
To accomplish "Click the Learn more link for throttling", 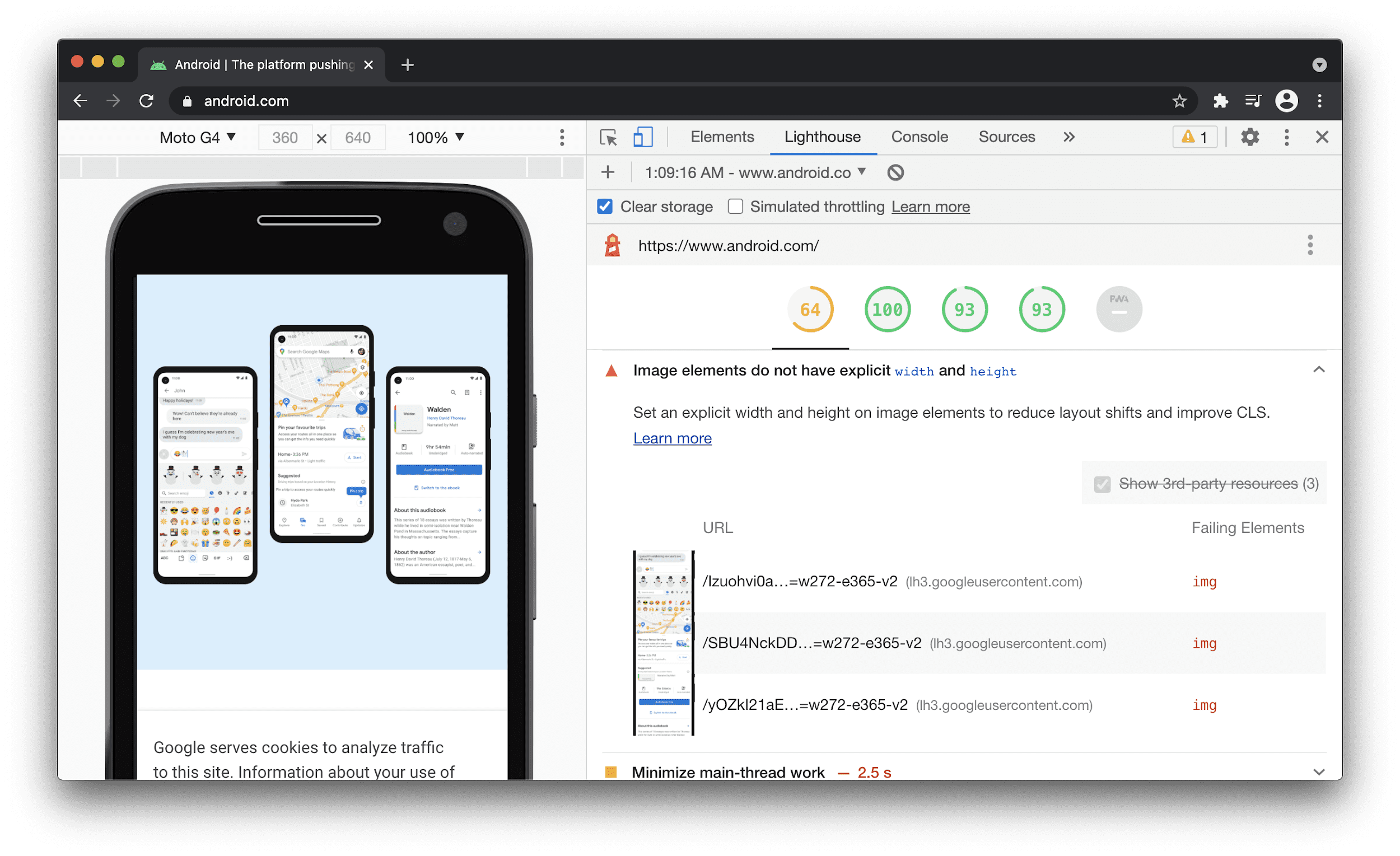I will click(x=930, y=207).
